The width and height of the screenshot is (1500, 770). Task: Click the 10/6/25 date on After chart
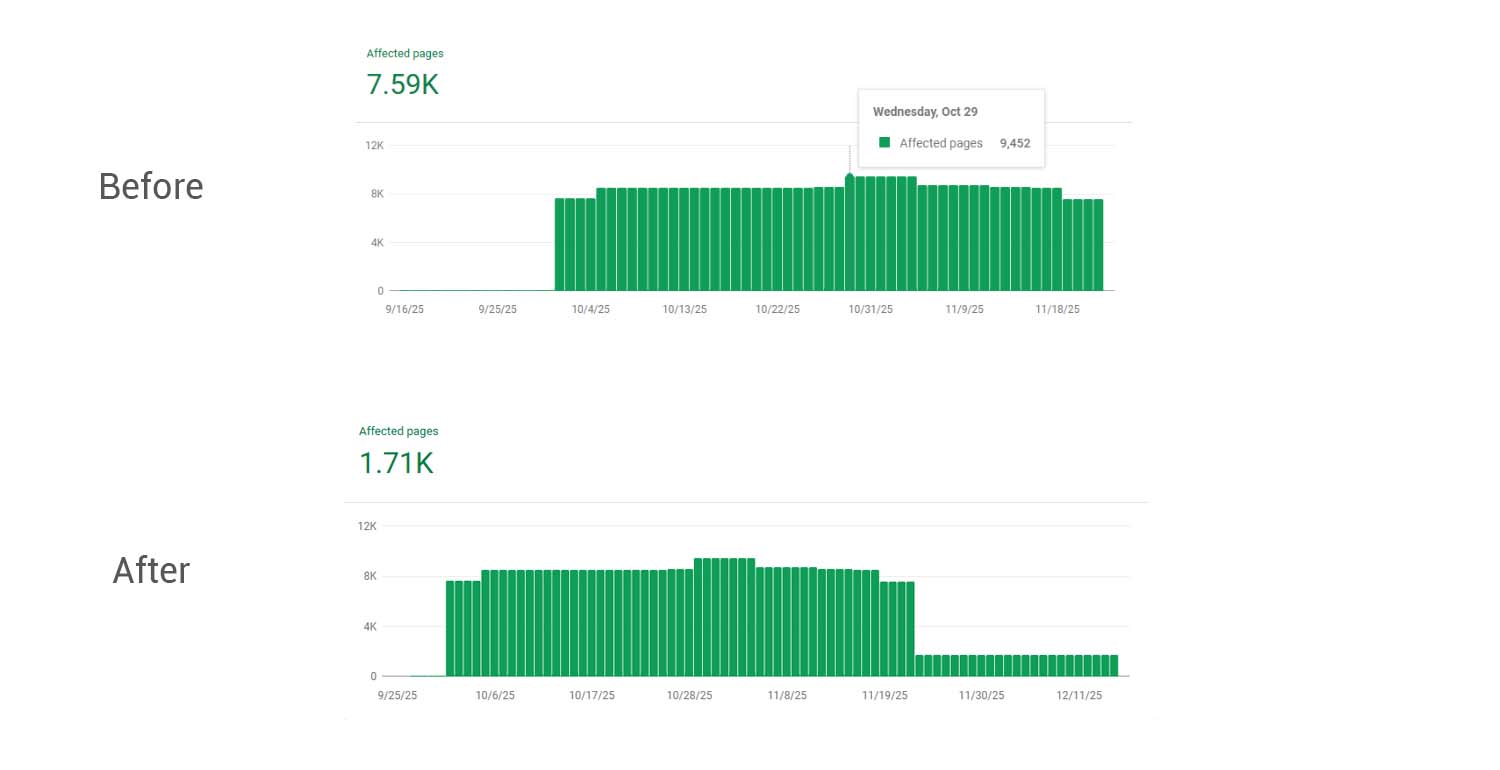point(495,695)
